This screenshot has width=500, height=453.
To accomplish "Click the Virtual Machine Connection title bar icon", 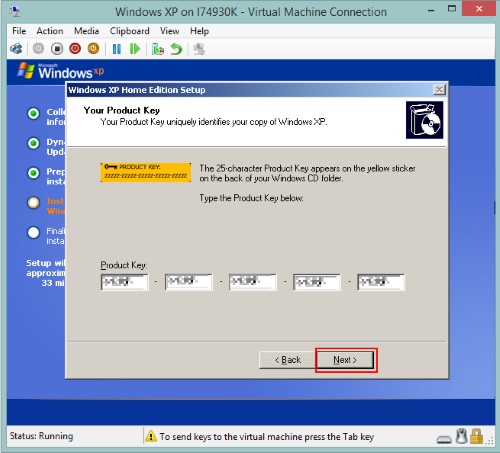I will point(15,12).
